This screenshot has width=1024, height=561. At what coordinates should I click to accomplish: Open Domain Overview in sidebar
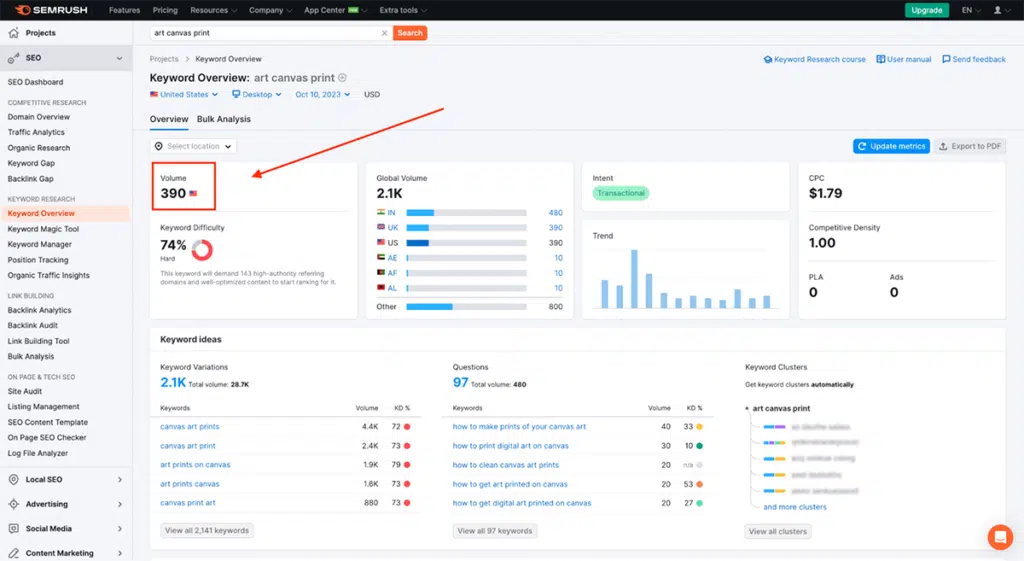39,117
